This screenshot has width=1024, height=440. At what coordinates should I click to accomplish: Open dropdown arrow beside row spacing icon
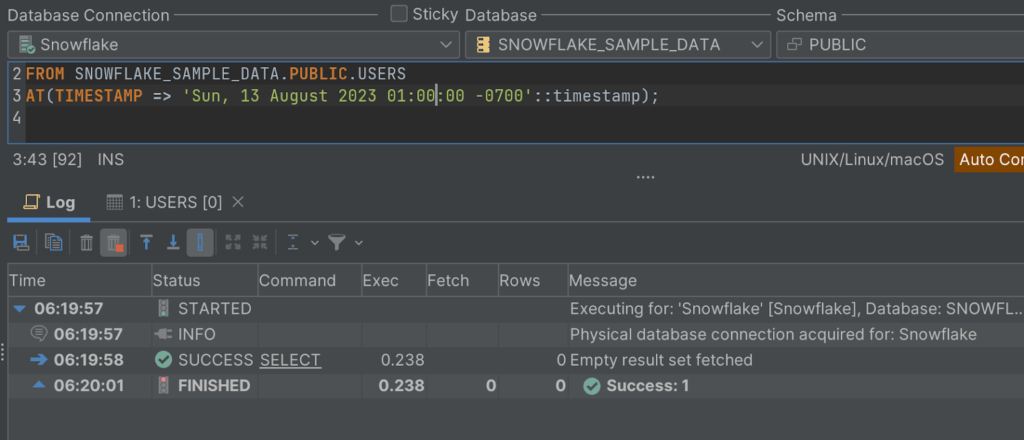point(314,243)
